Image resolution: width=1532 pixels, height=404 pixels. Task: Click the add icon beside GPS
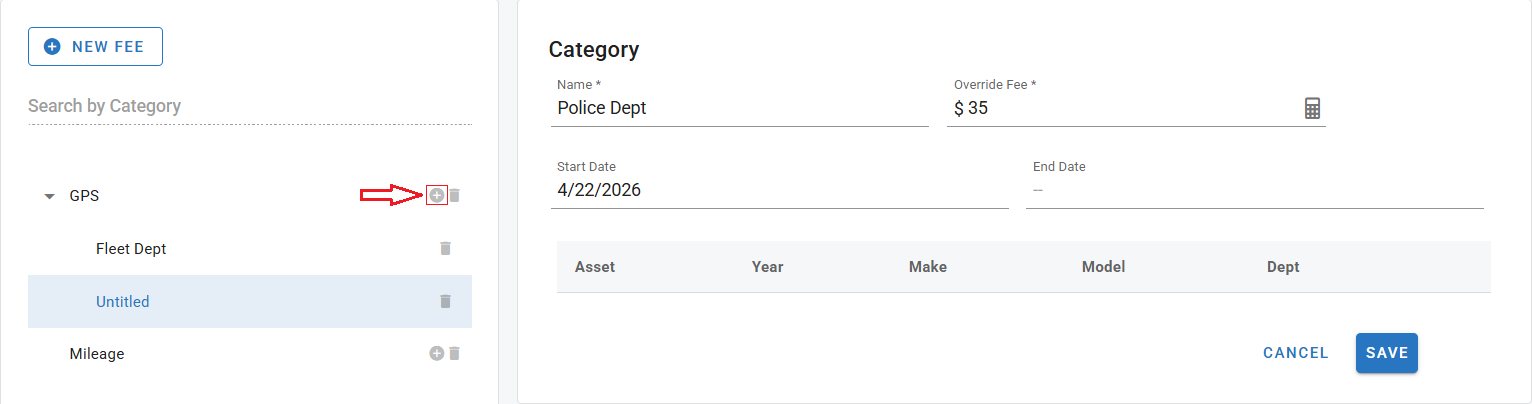(x=437, y=195)
